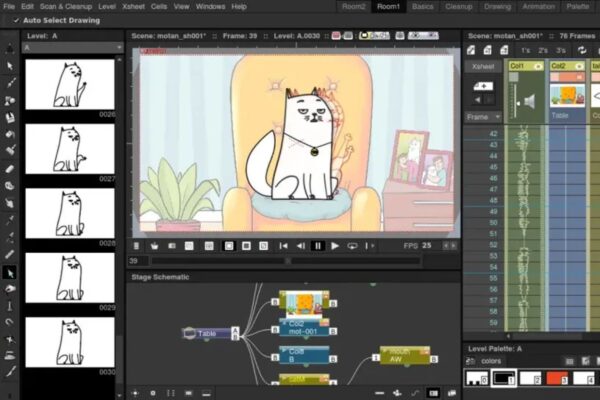Click the speaker sound icon in Col1
The width and height of the screenshot is (600, 400).
(530, 99)
